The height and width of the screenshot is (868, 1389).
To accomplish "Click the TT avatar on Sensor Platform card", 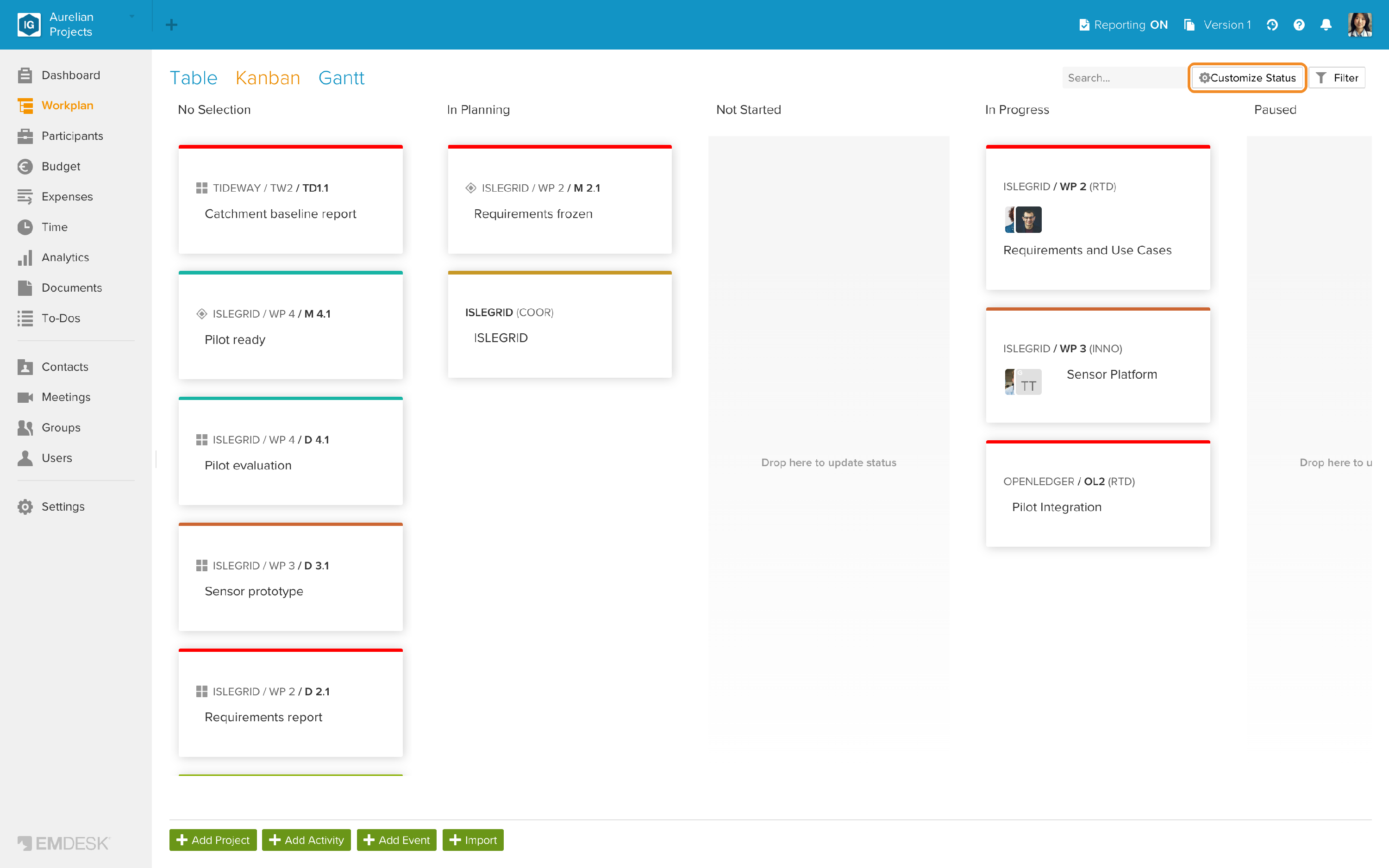I will (1028, 382).
